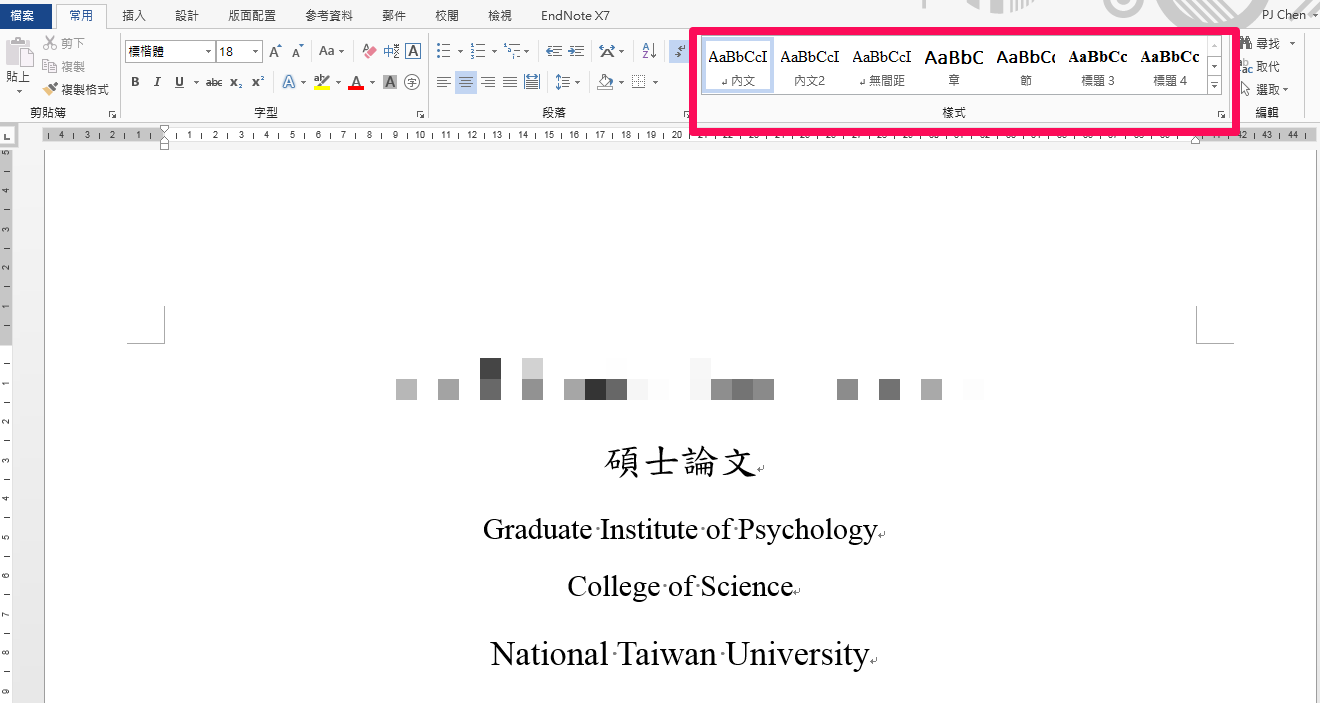Click the Borders icon
The image size is (1320, 703).
[639, 82]
